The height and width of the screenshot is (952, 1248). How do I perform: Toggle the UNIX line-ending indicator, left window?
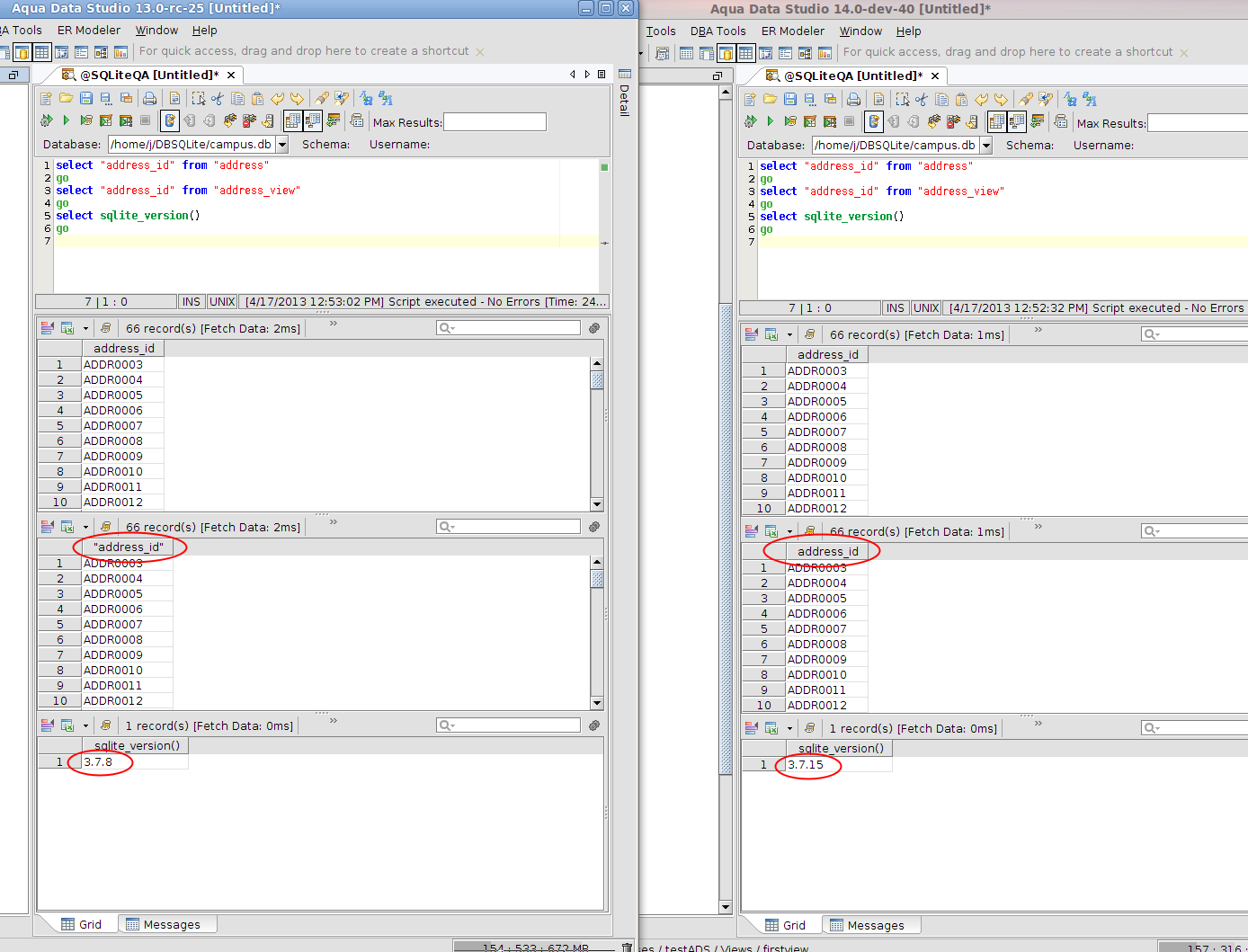(x=222, y=302)
